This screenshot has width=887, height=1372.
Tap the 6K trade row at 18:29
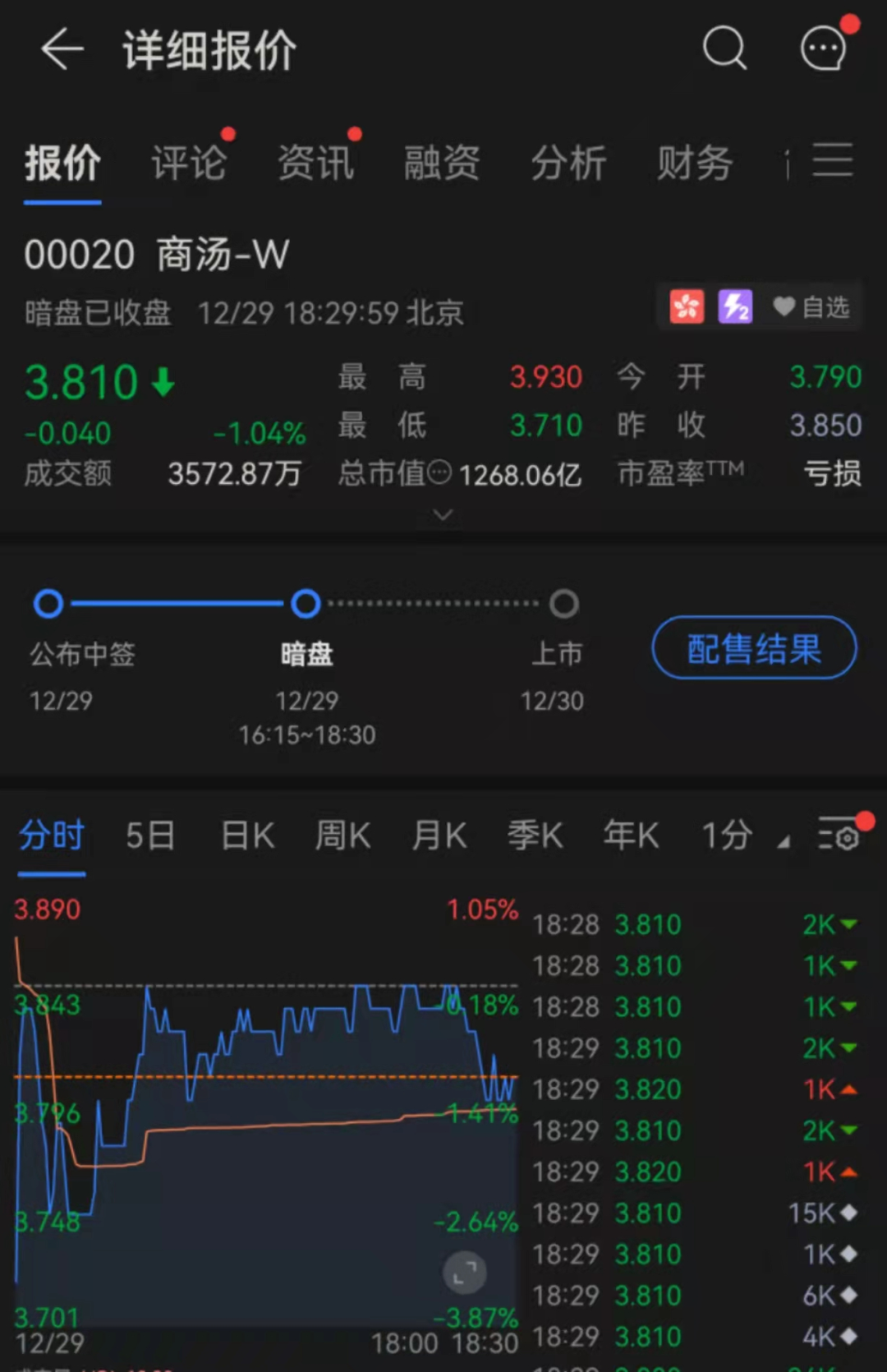click(x=695, y=1296)
